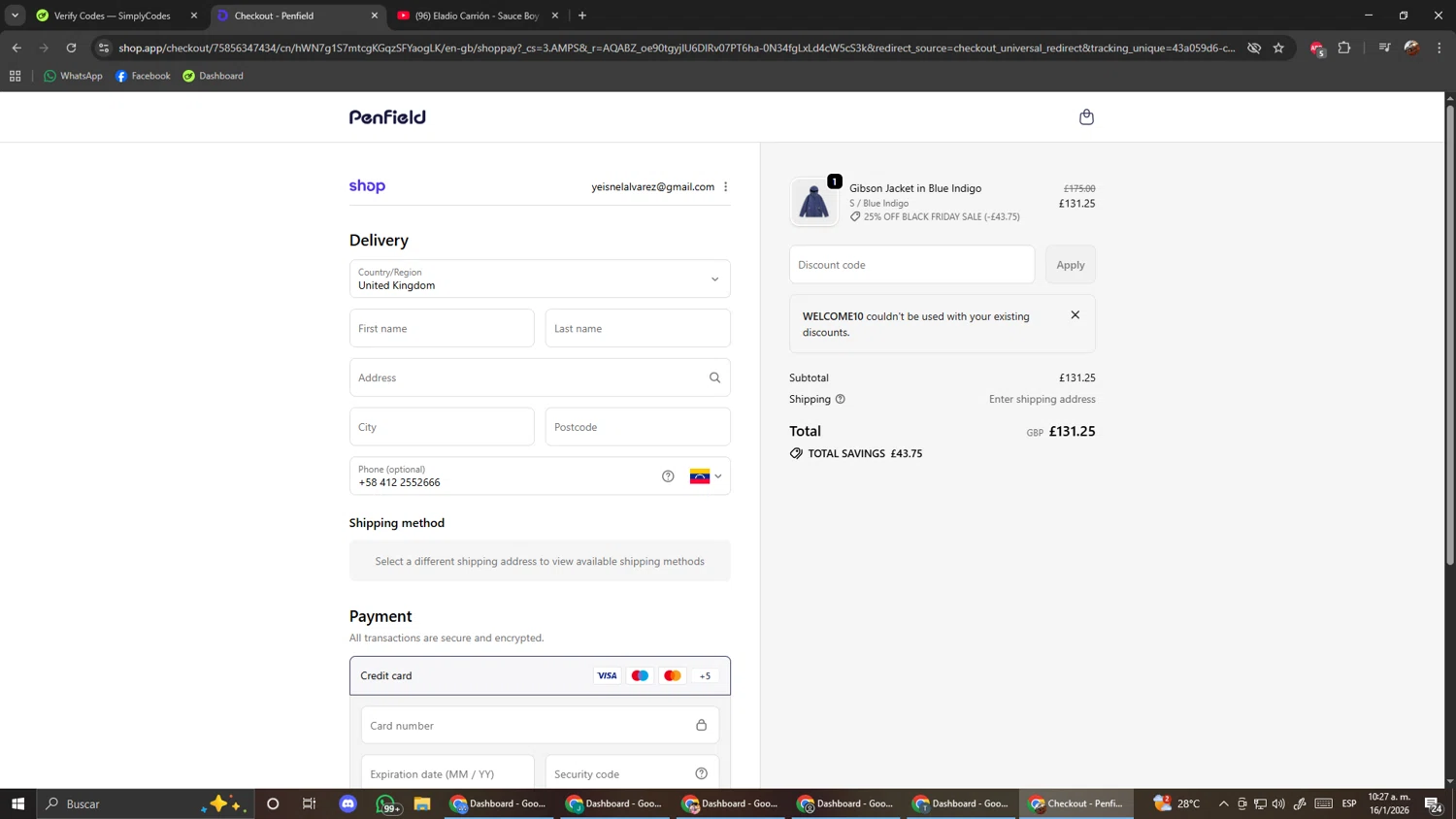Click the Gibson Jacket product thumbnail
This screenshot has height=819, width=1456.
coord(813,202)
